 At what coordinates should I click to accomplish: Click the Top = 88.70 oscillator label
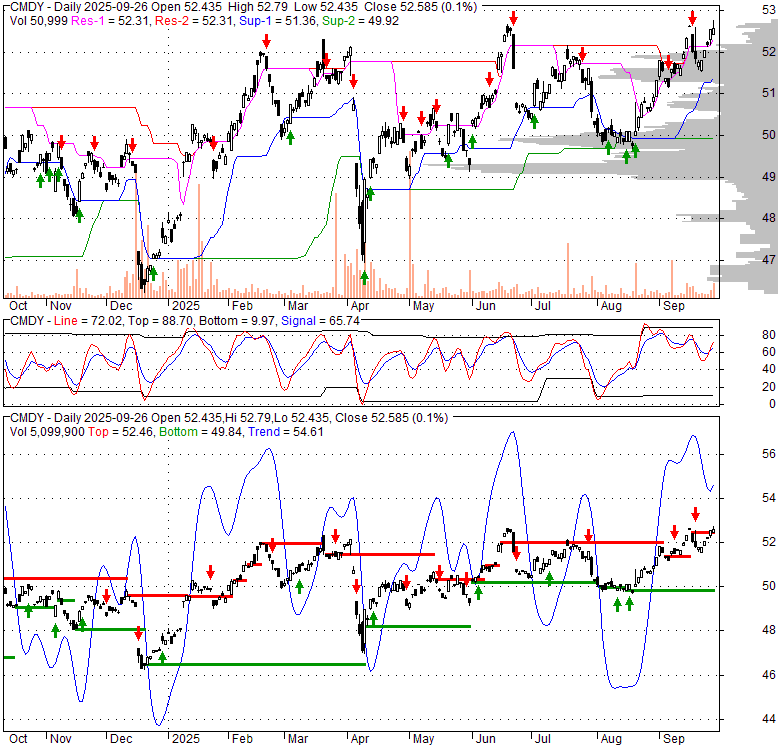tap(160, 321)
